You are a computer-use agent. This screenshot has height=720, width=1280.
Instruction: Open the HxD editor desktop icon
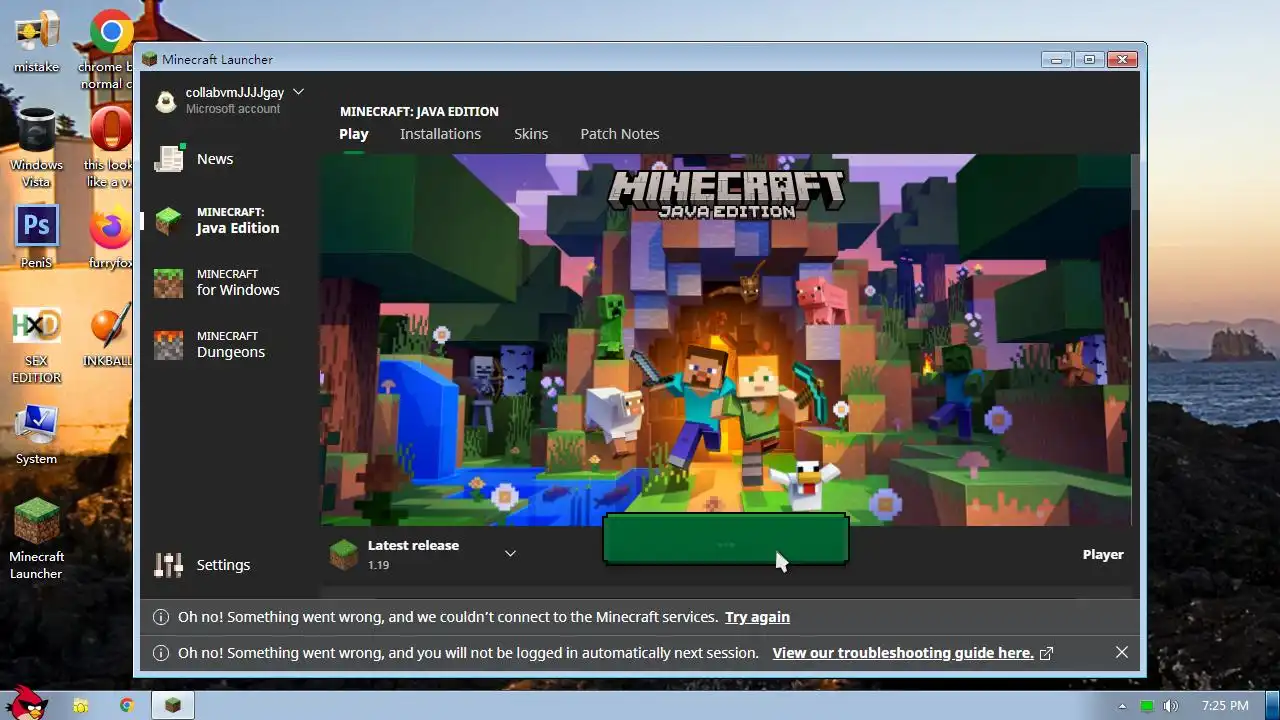tap(36, 346)
